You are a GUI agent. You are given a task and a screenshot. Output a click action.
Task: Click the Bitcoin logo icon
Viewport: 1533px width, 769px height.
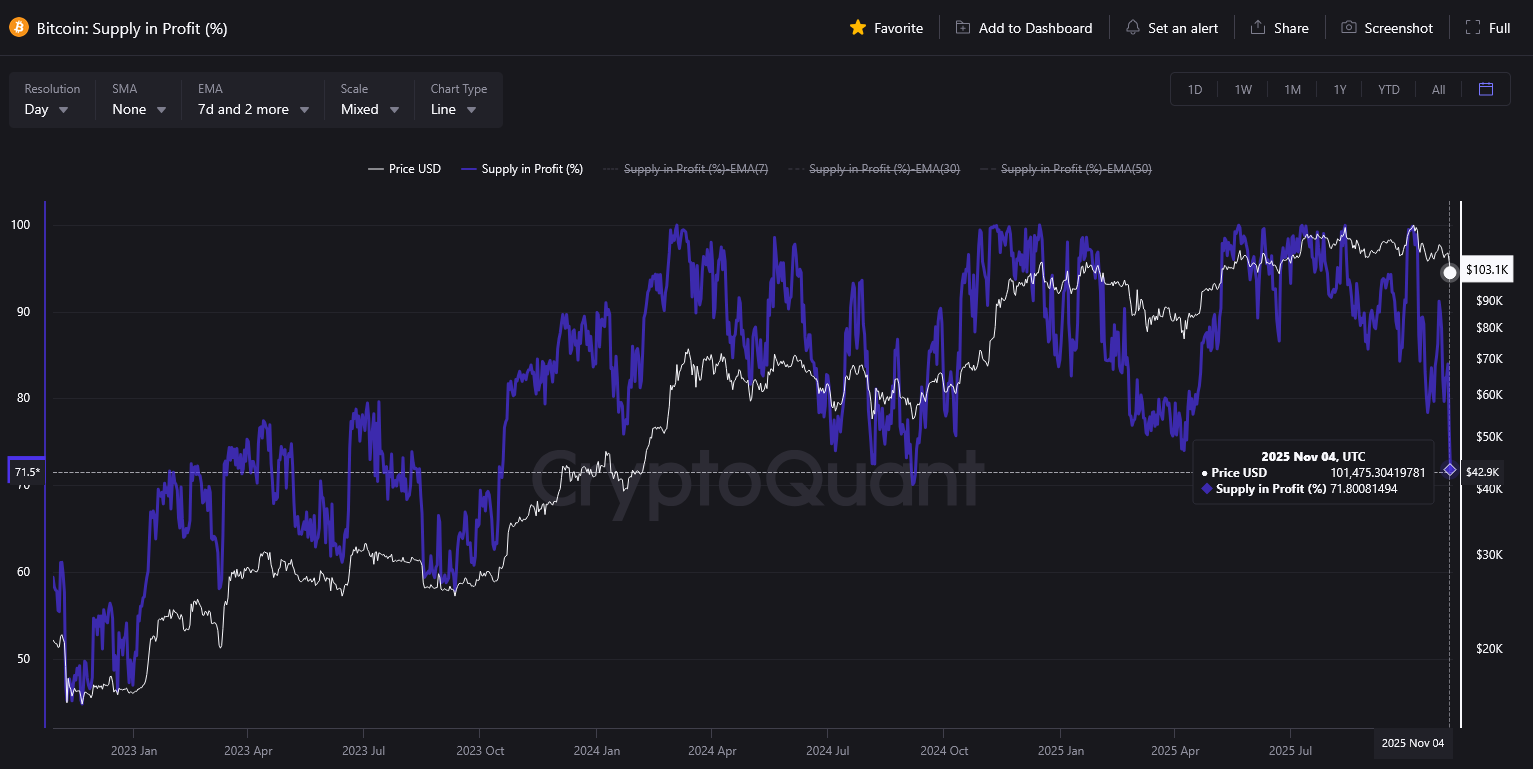point(16,27)
